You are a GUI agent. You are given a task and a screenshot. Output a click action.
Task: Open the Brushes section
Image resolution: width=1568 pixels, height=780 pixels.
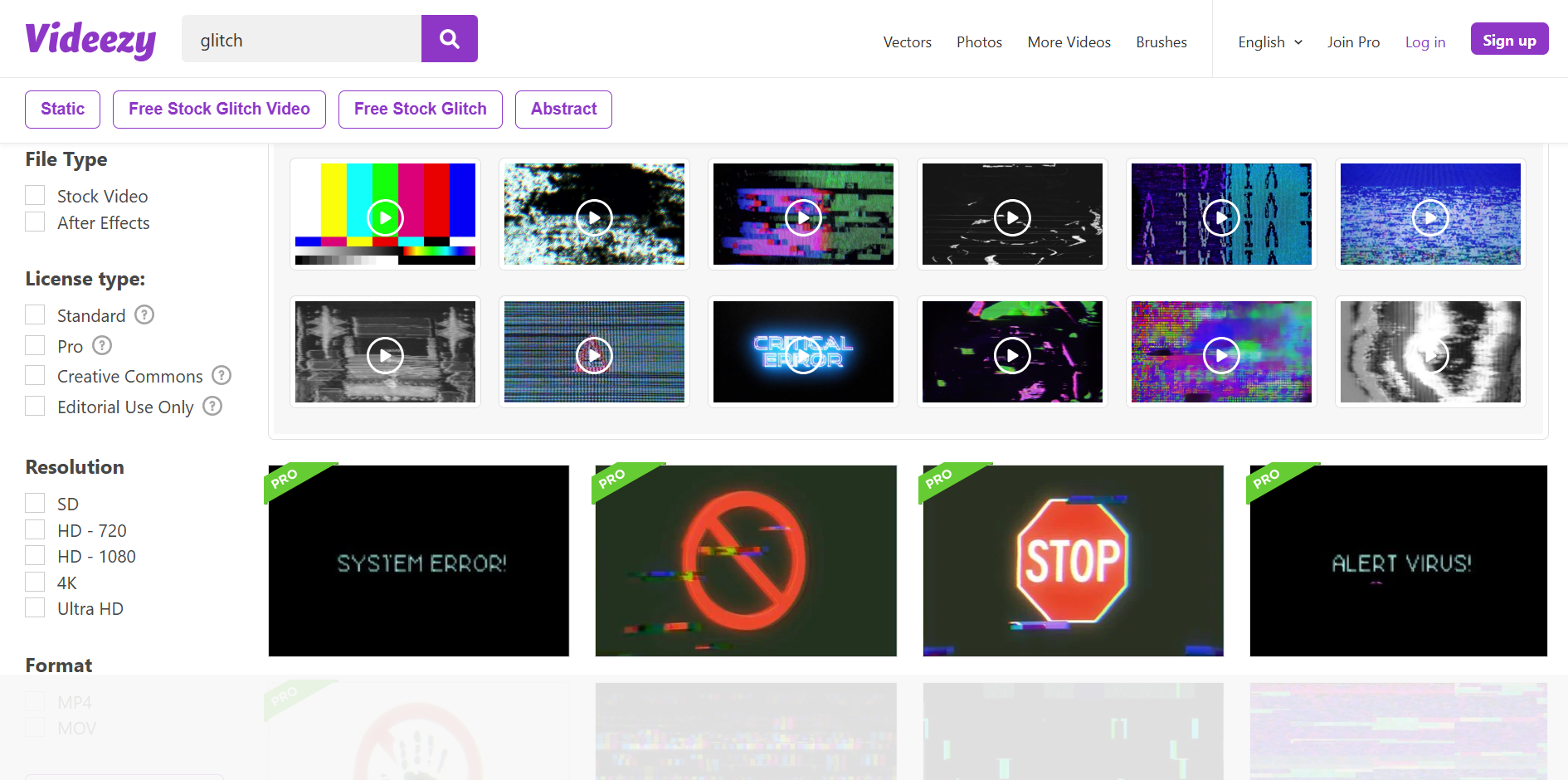(1161, 41)
